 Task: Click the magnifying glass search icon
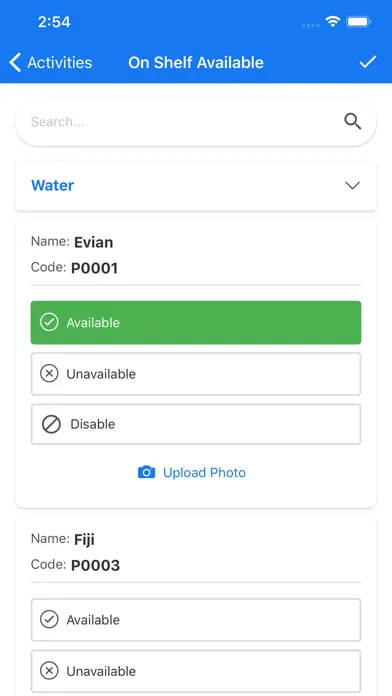point(352,121)
